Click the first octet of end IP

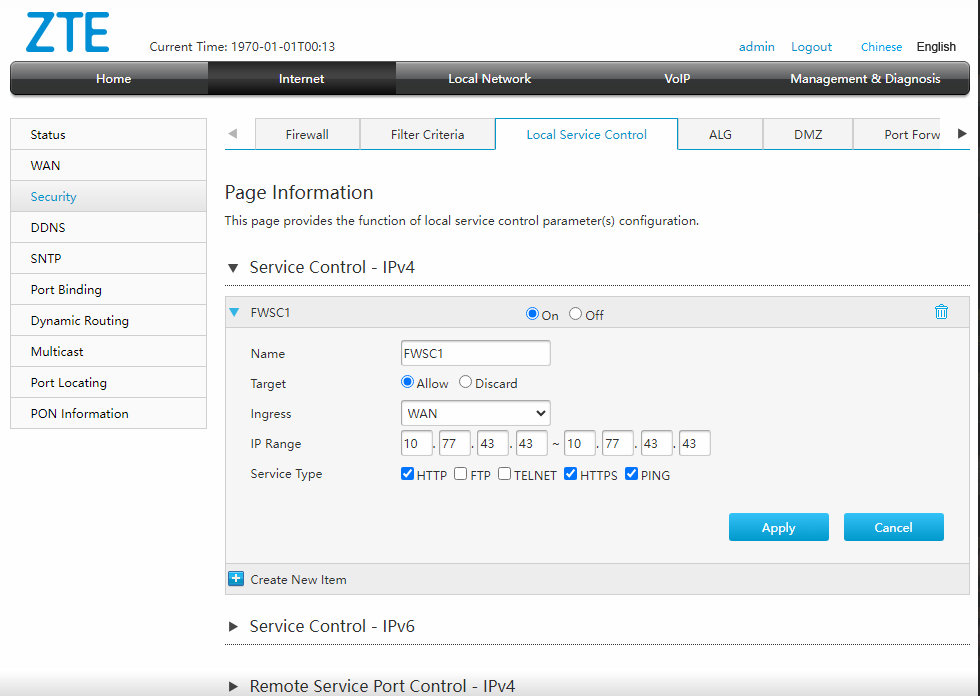pyautogui.click(x=579, y=443)
